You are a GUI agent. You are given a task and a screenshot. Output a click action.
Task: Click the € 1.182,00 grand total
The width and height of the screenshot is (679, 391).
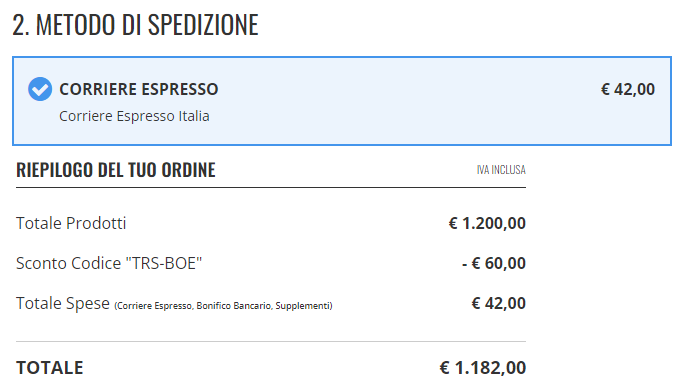coord(482,368)
